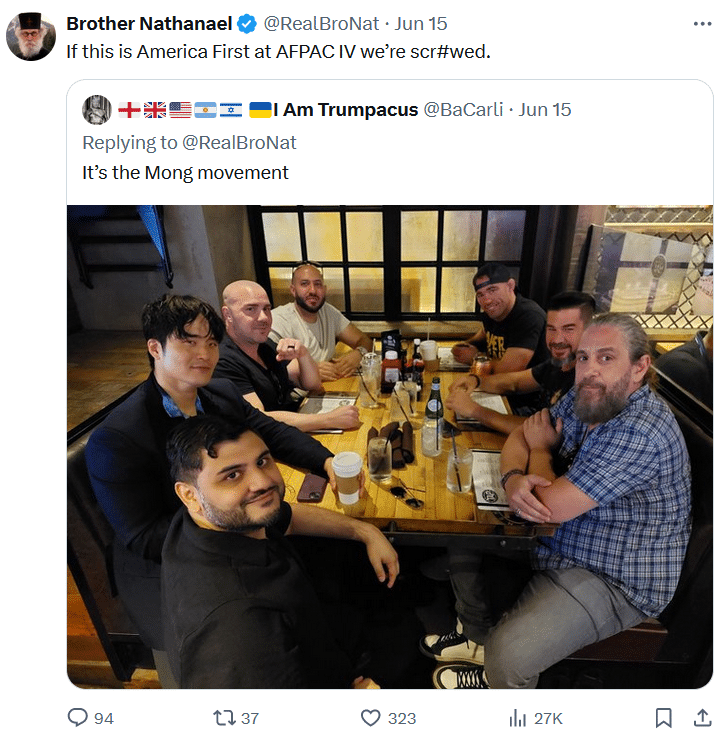Click the reply speech bubble icon

click(x=77, y=717)
